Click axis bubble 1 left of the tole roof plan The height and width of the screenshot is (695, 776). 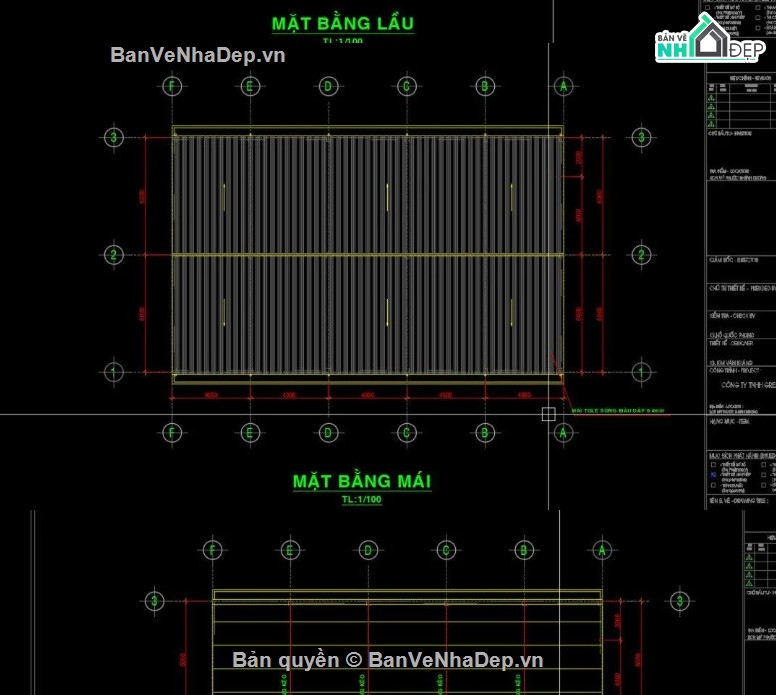[x=114, y=372]
